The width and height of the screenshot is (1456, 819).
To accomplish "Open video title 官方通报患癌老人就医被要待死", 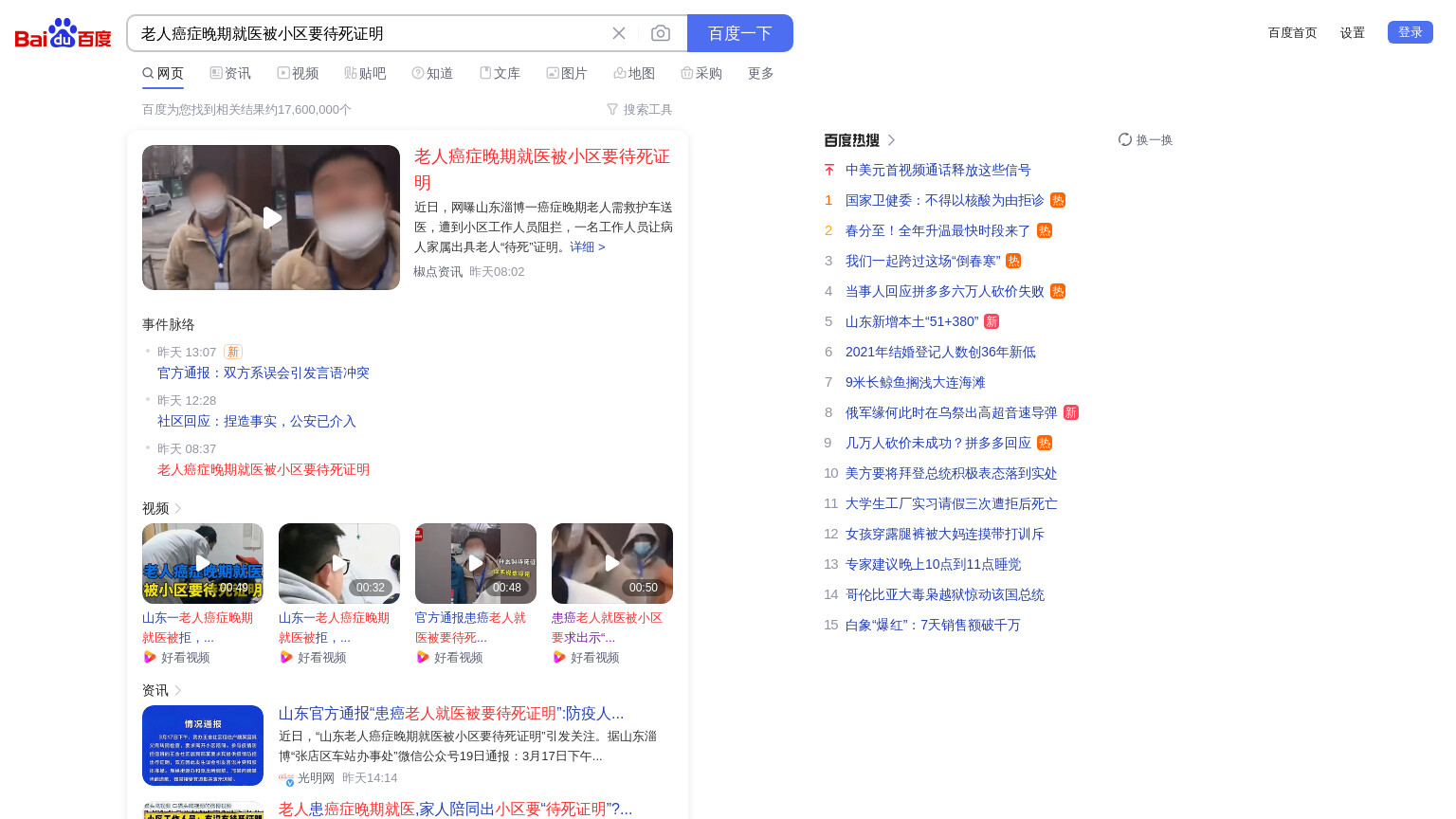I will click(471, 628).
